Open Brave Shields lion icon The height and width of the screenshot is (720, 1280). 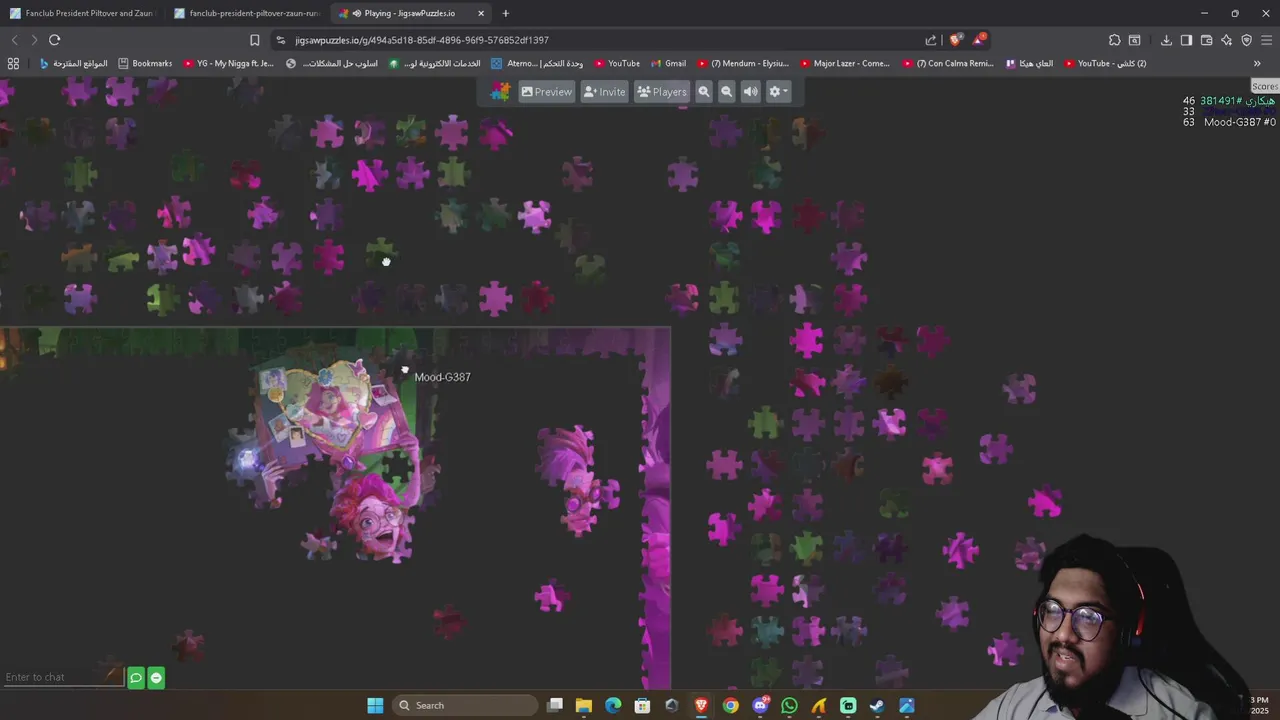tap(955, 40)
